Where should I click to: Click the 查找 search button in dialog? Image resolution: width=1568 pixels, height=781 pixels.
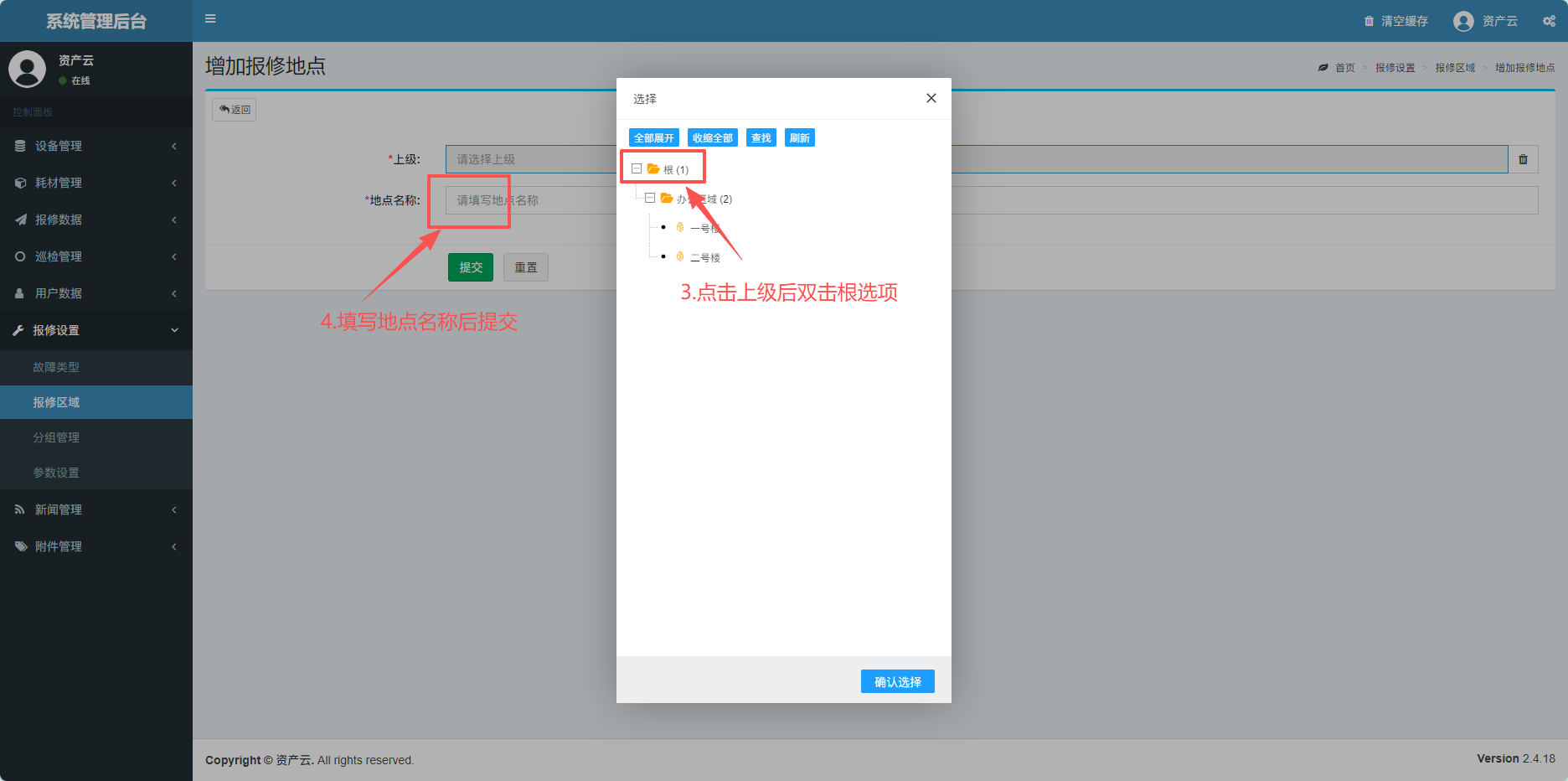tap(761, 138)
